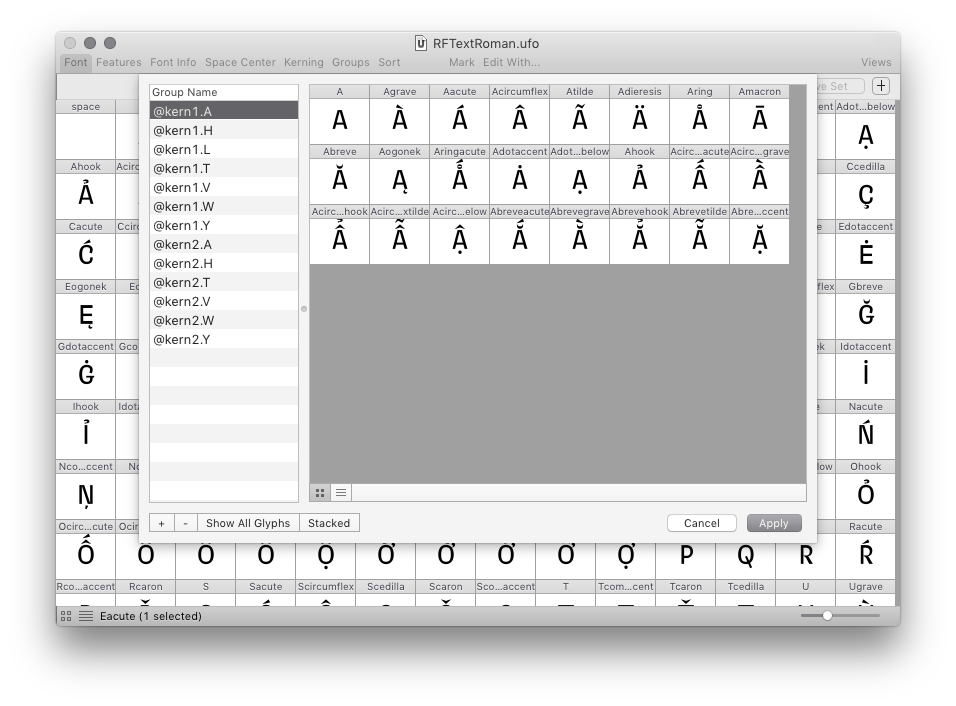Click the split view divider handle
The image size is (956, 706).
(x=304, y=309)
